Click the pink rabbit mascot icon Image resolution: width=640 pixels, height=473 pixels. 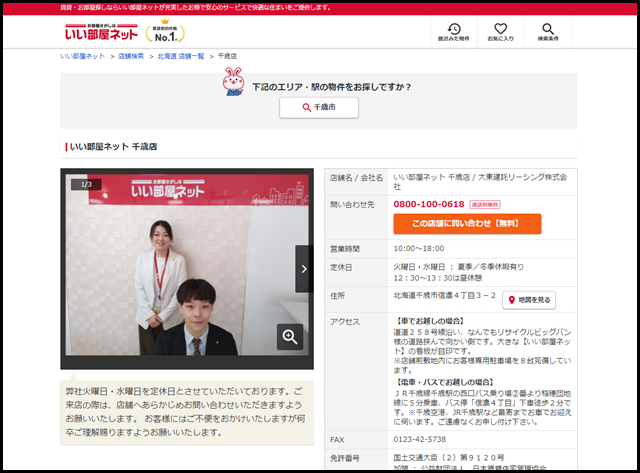point(233,82)
